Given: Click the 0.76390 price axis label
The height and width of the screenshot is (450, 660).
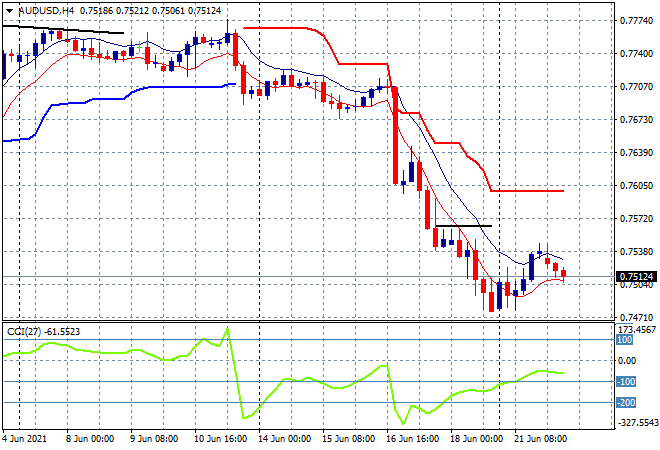Looking at the screenshot, I should click(x=636, y=152).
